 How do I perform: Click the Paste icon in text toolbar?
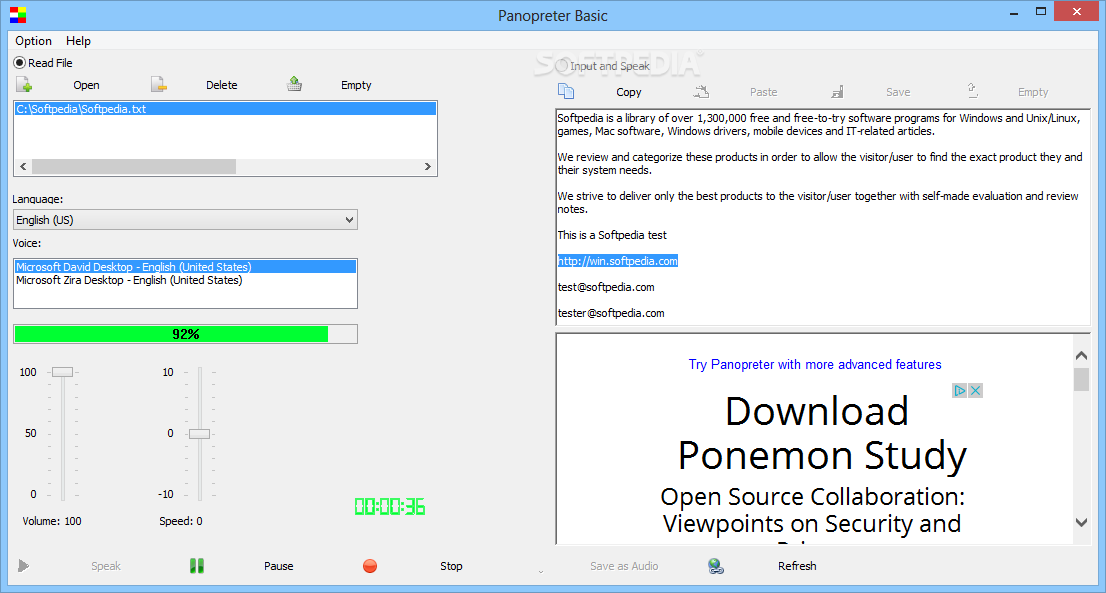(701, 92)
